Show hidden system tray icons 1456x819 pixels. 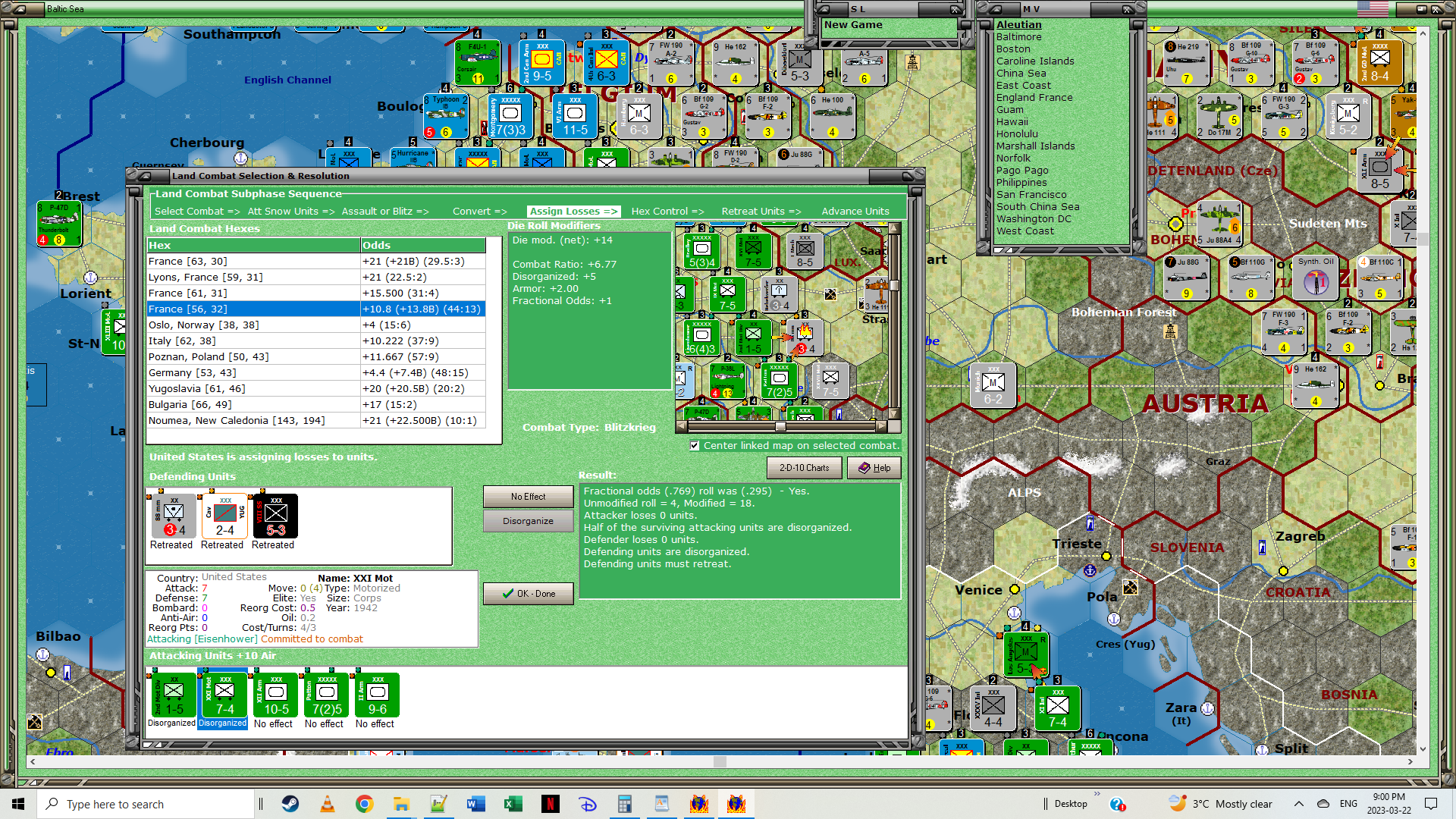pos(1299,804)
